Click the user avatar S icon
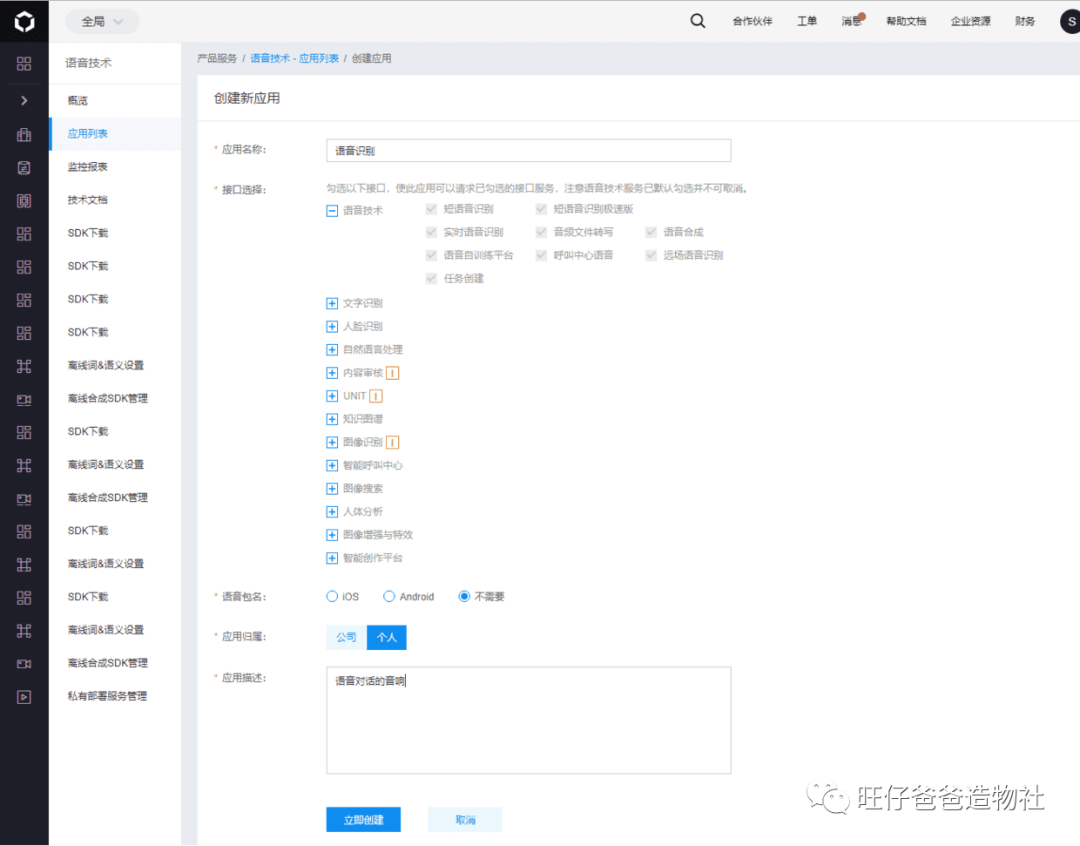Viewport: 1080px width, 846px height. coord(1070,21)
